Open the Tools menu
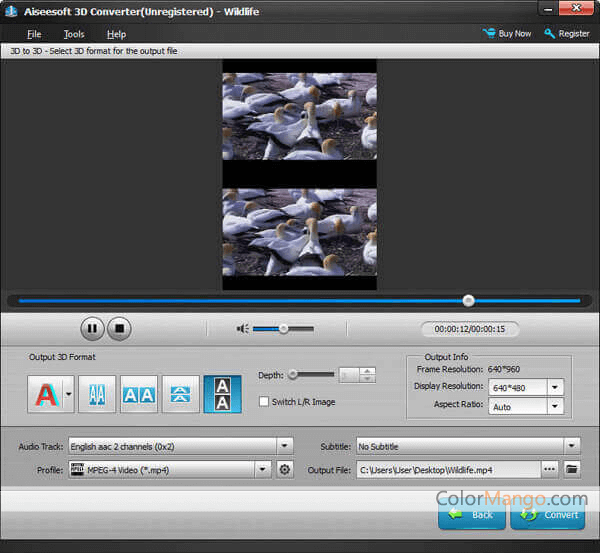The image size is (600, 553). pos(74,34)
